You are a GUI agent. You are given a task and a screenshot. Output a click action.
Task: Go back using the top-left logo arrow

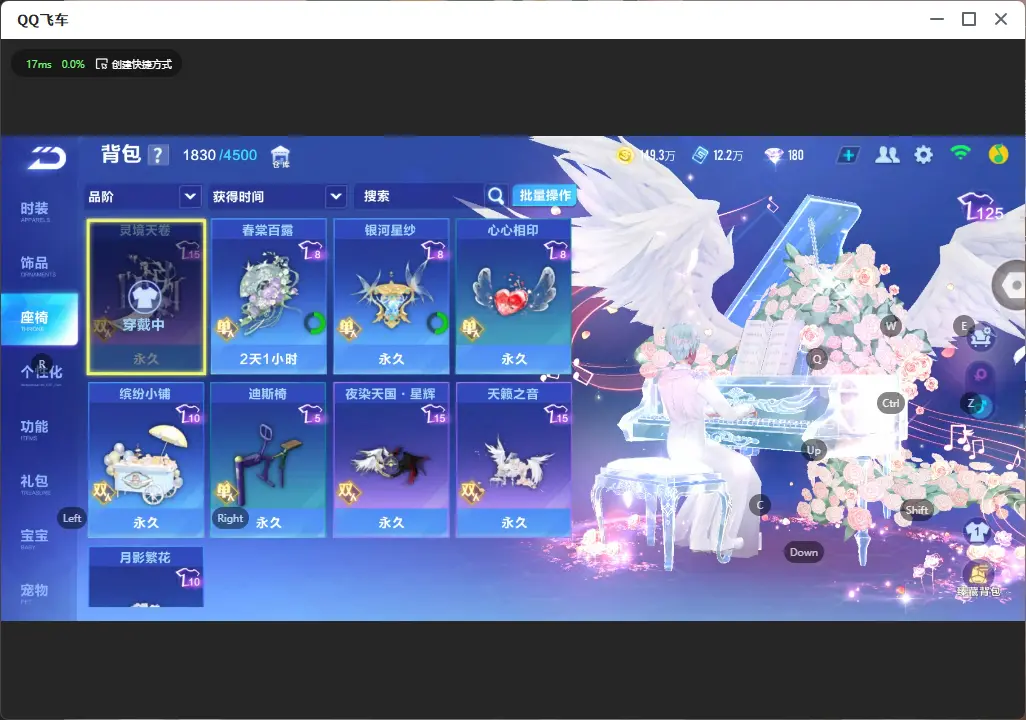point(47,158)
